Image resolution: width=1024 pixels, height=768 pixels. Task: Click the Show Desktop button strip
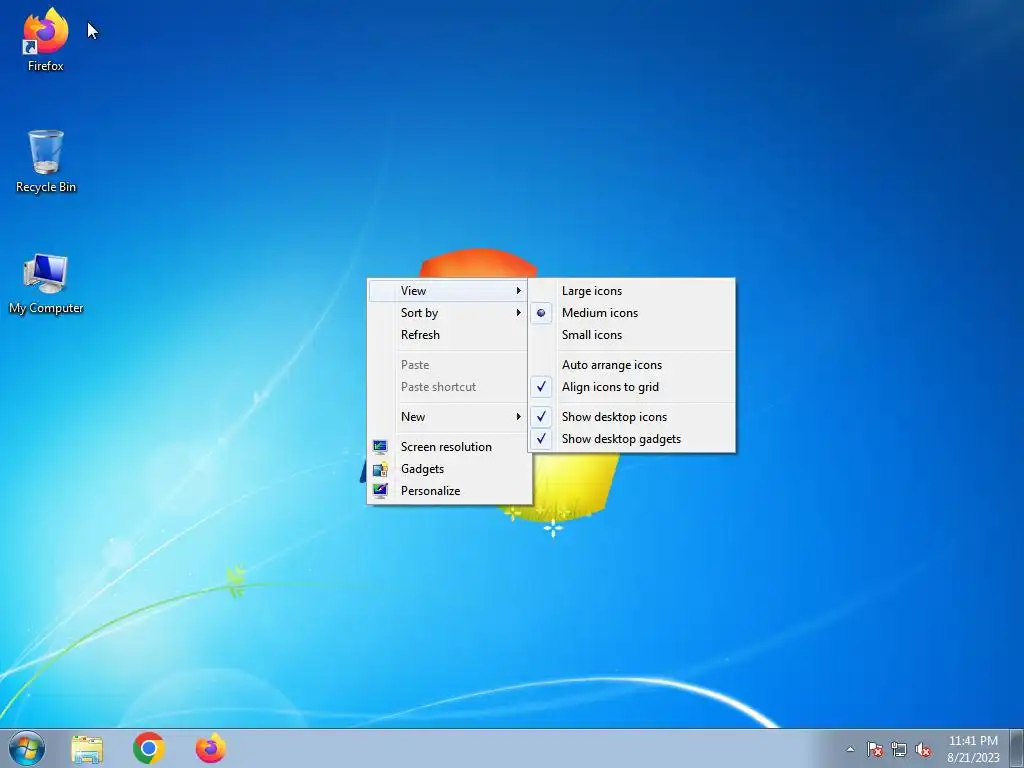click(1017, 748)
